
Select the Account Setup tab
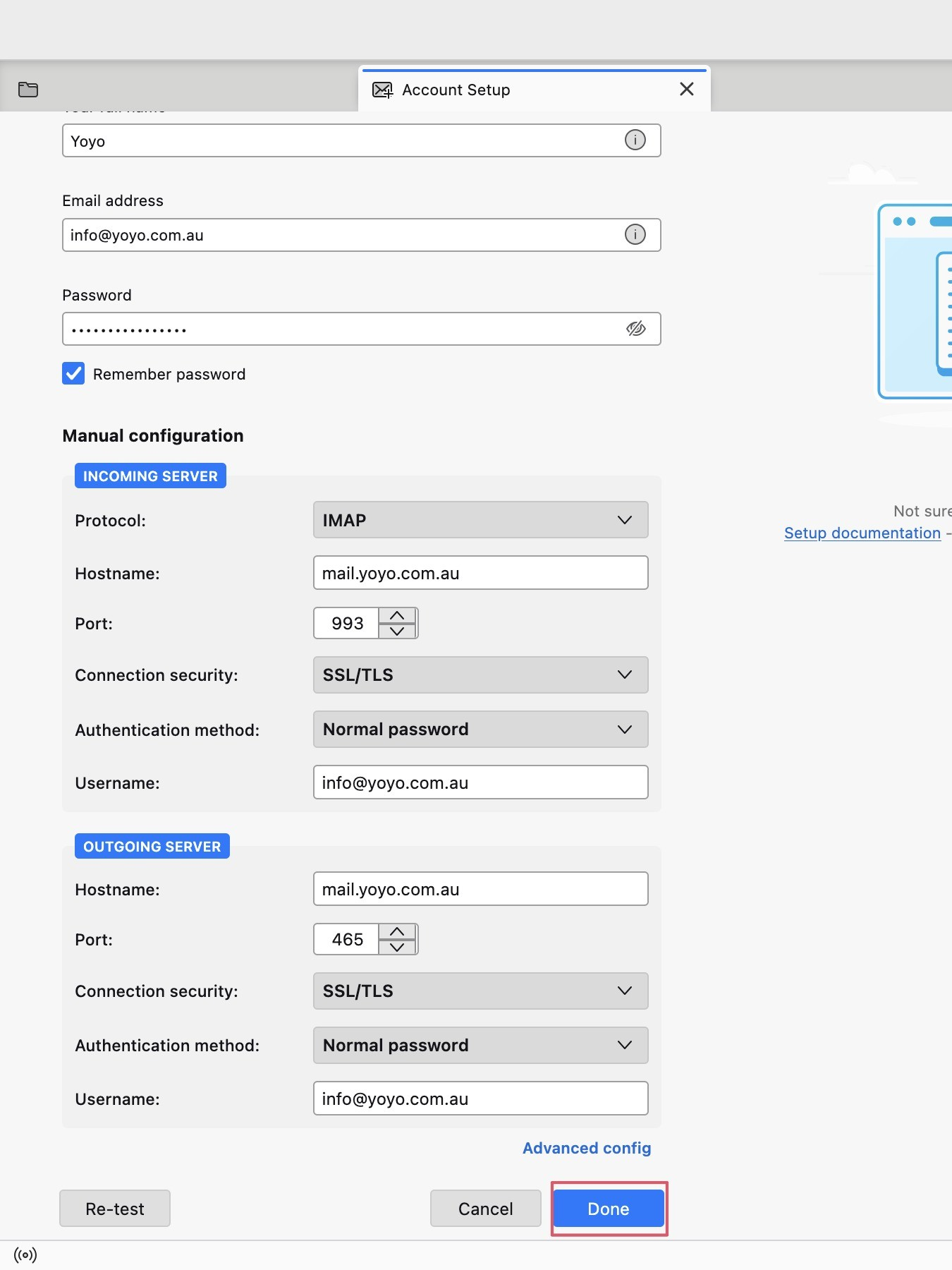coord(534,90)
